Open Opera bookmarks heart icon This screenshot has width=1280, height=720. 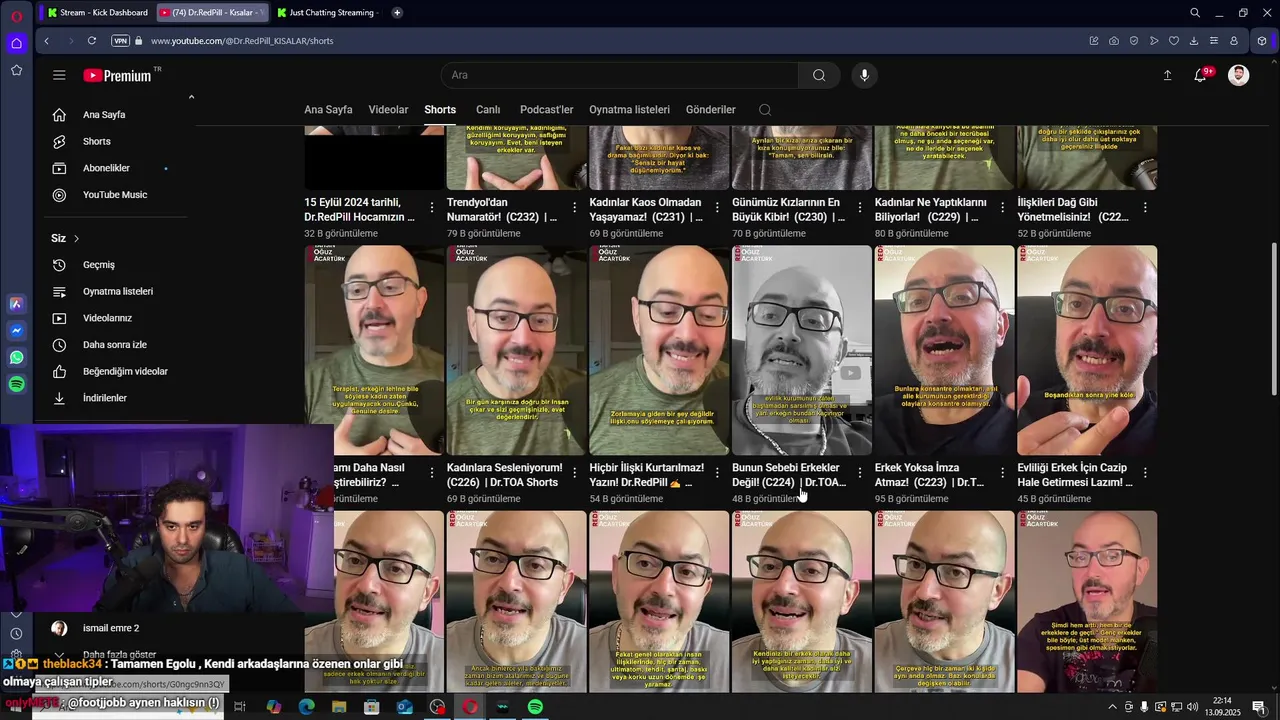coord(1174,41)
